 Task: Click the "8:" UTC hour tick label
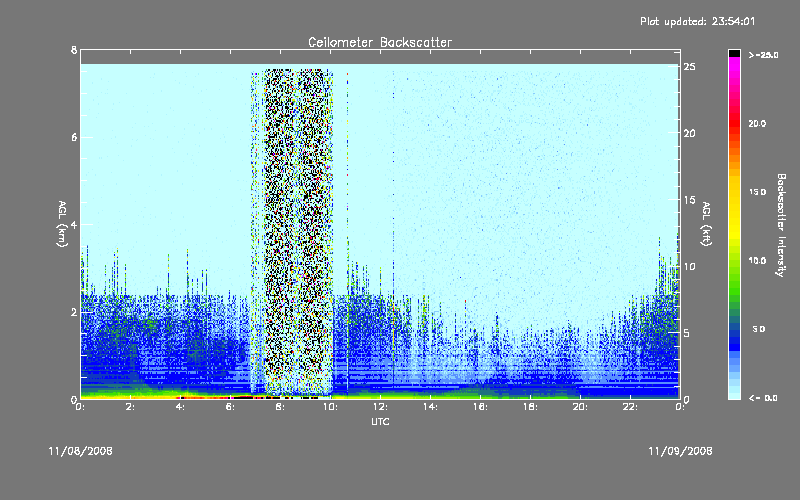tap(281, 407)
